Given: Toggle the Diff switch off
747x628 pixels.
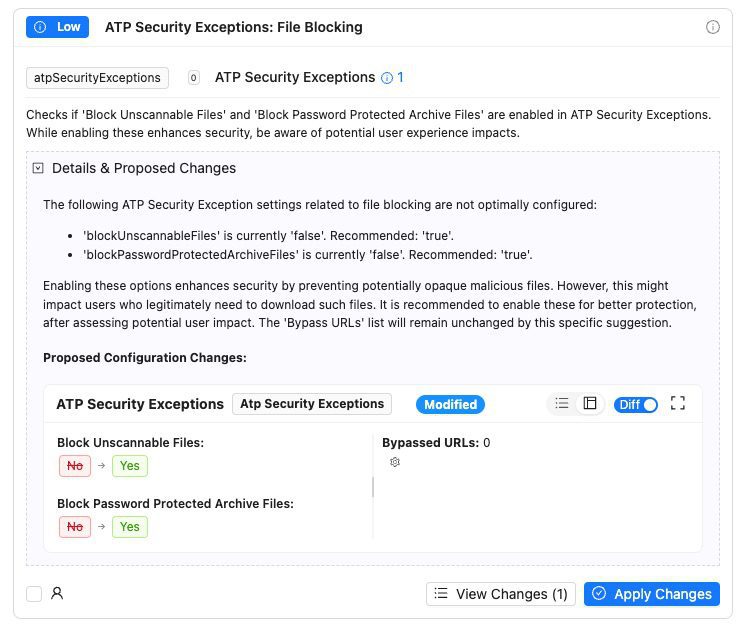Looking at the screenshot, I should pyautogui.click(x=636, y=405).
